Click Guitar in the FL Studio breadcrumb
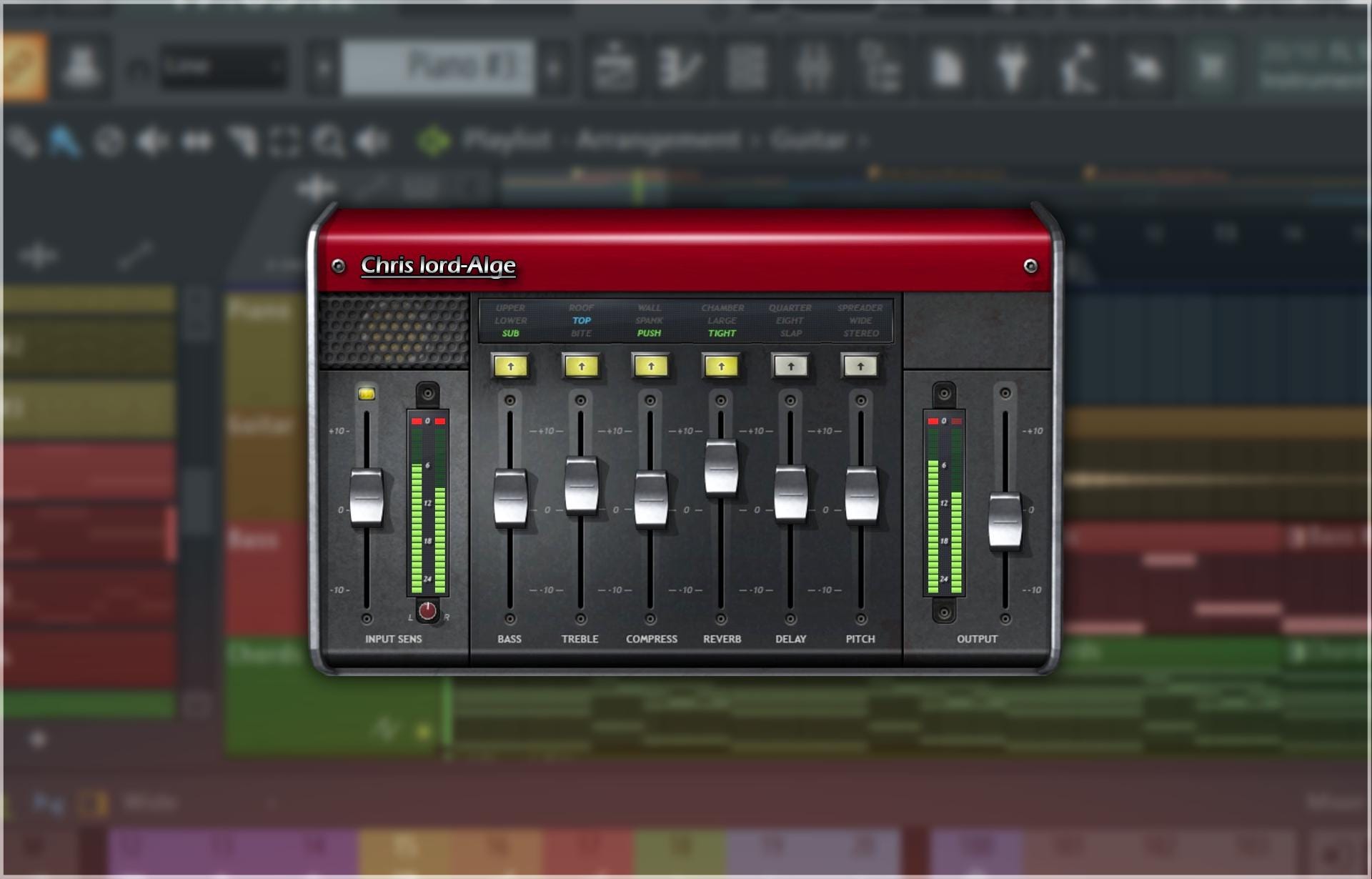 tap(809, 140)
